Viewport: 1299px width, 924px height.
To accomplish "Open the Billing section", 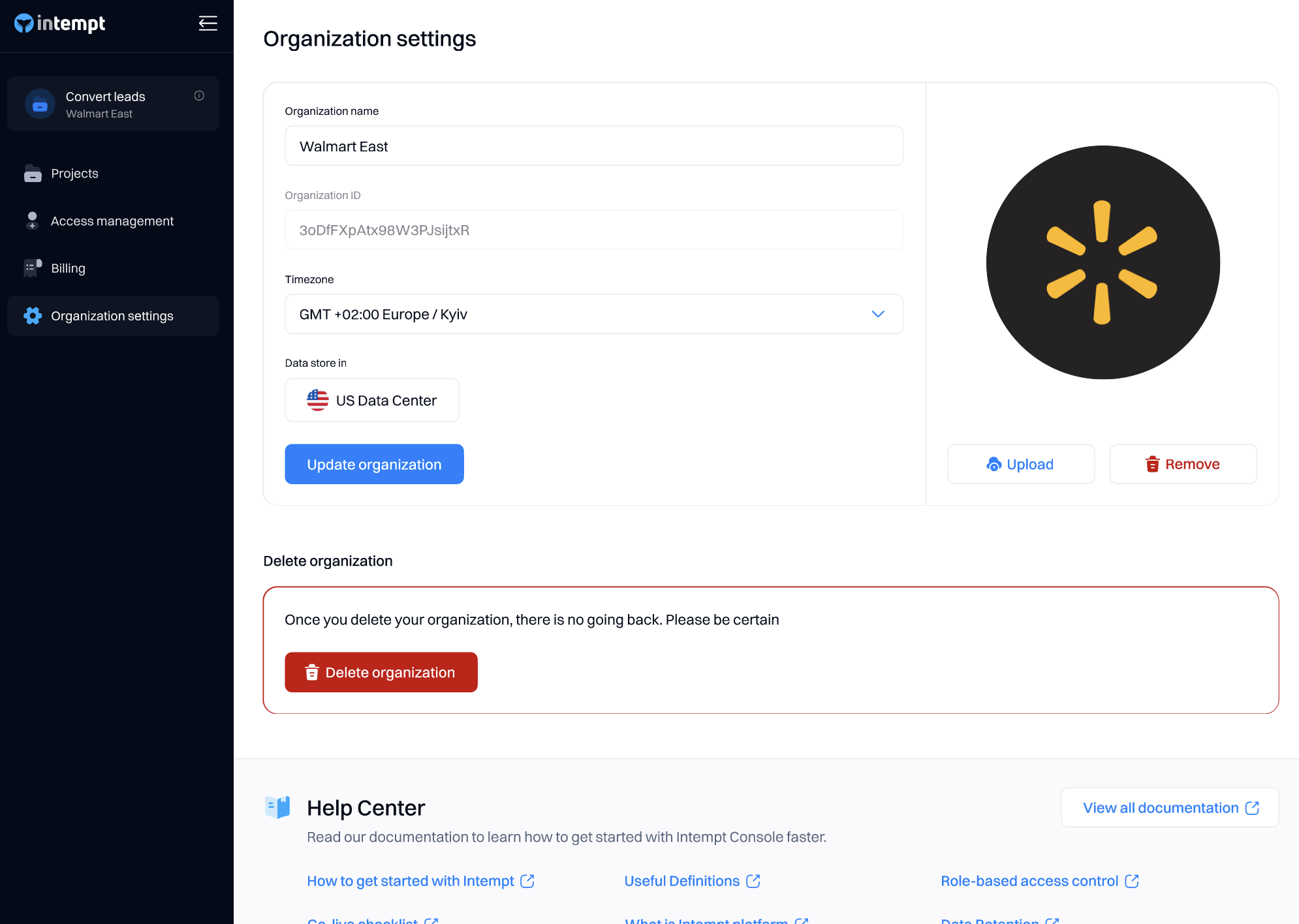I will click(68, 268).
